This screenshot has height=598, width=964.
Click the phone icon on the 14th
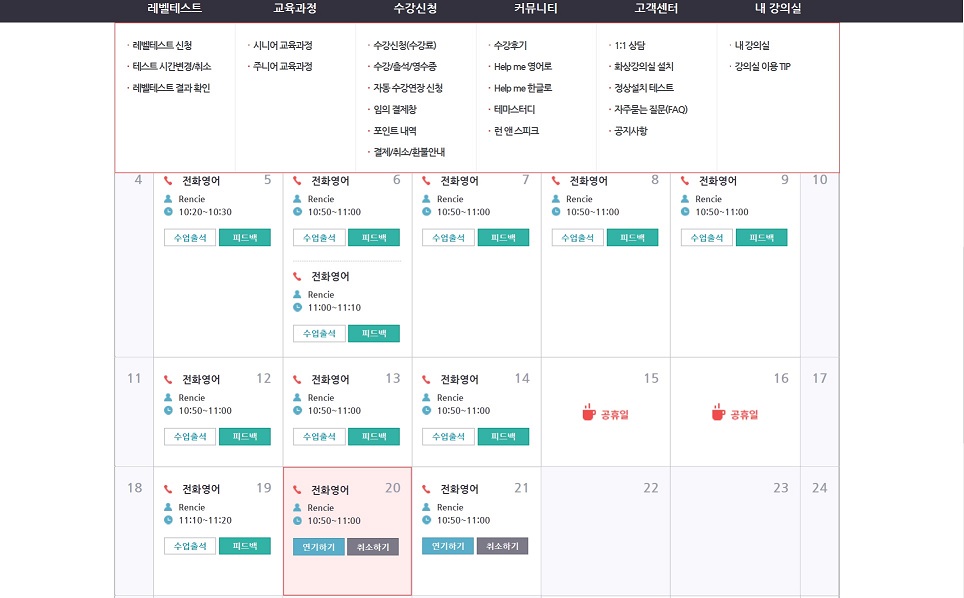point(427,380)
